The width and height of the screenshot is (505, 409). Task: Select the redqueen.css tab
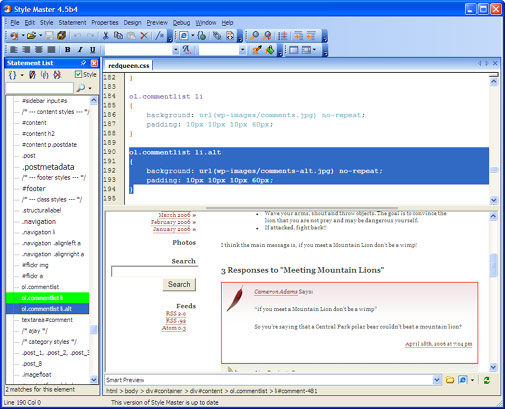(x=129, y=66)
